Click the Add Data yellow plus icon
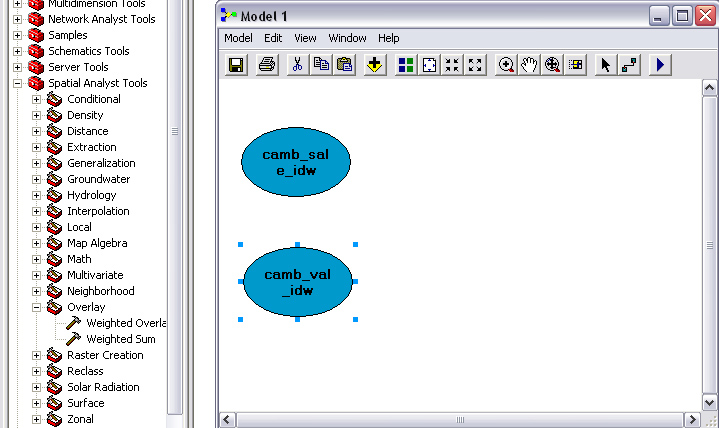Screen dimensions: 719x428 point(375,65)
